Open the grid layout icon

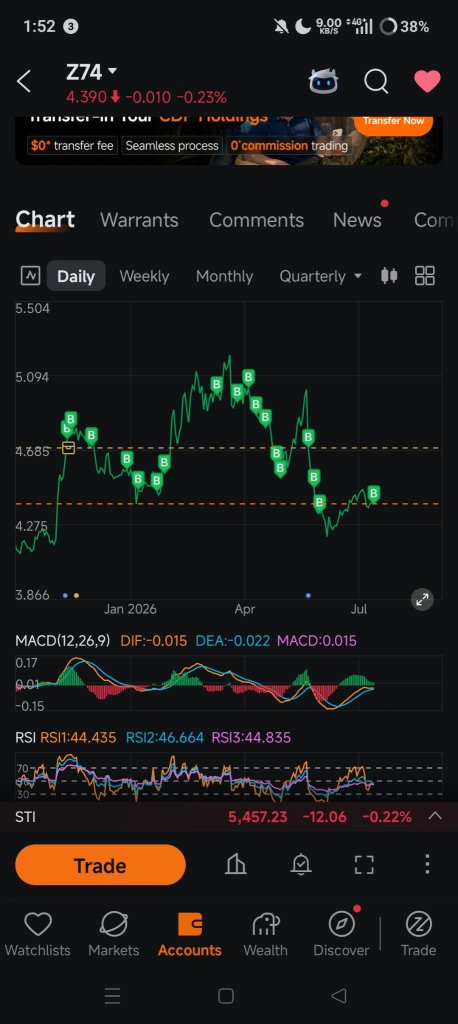point(425,276)
